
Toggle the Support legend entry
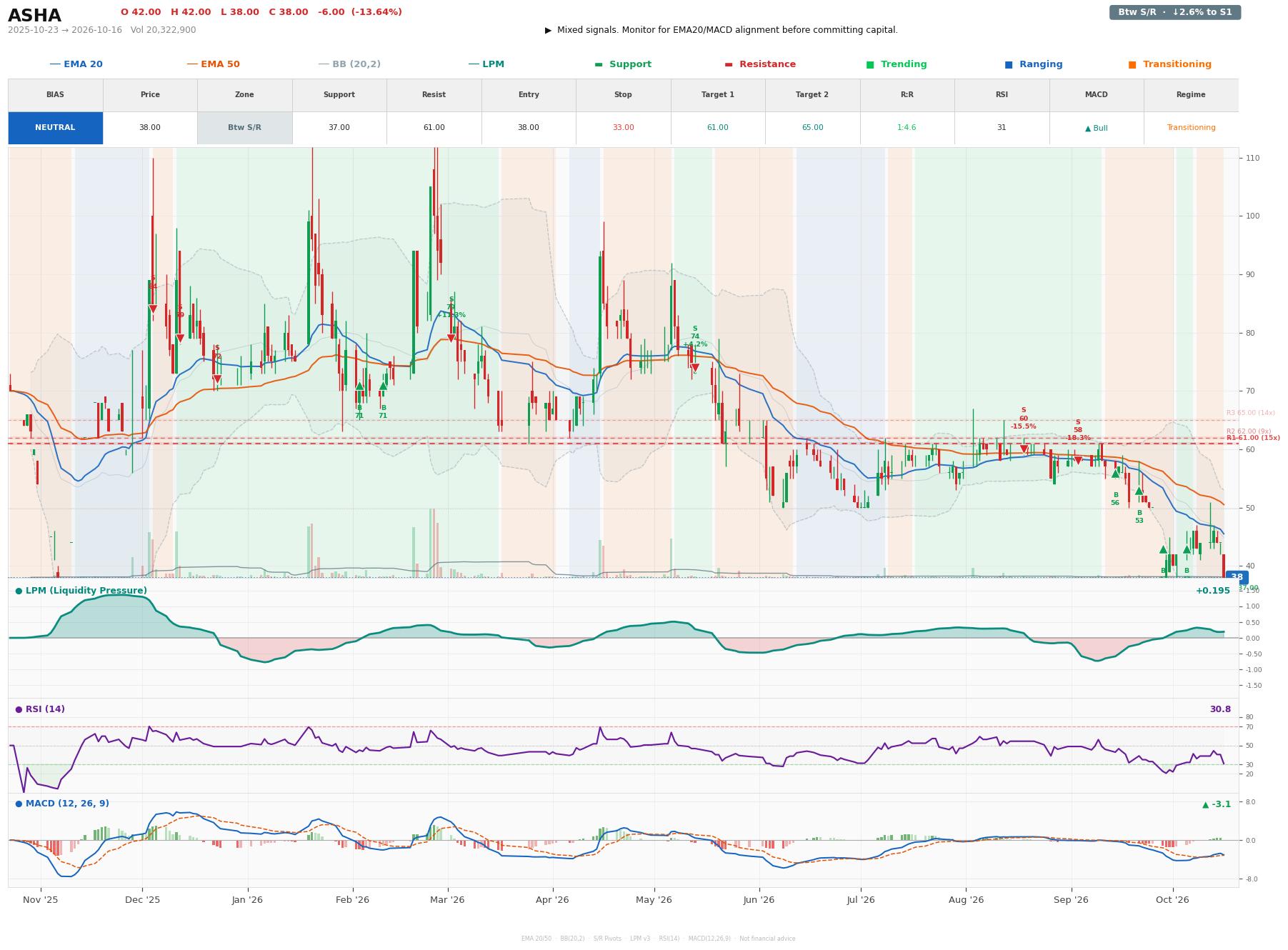click(623, 64)
